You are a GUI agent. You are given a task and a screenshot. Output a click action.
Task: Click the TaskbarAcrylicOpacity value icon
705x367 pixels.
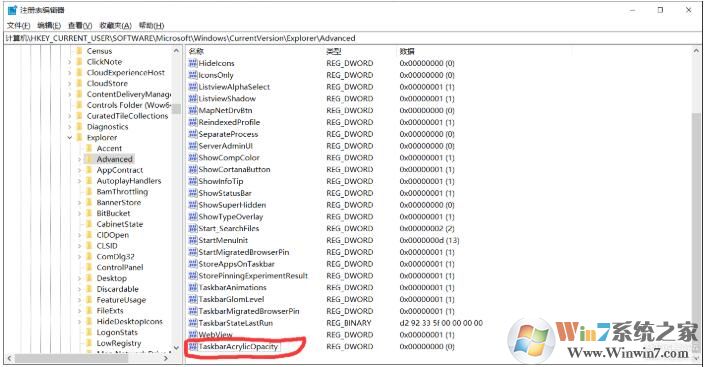click(193, 346)
